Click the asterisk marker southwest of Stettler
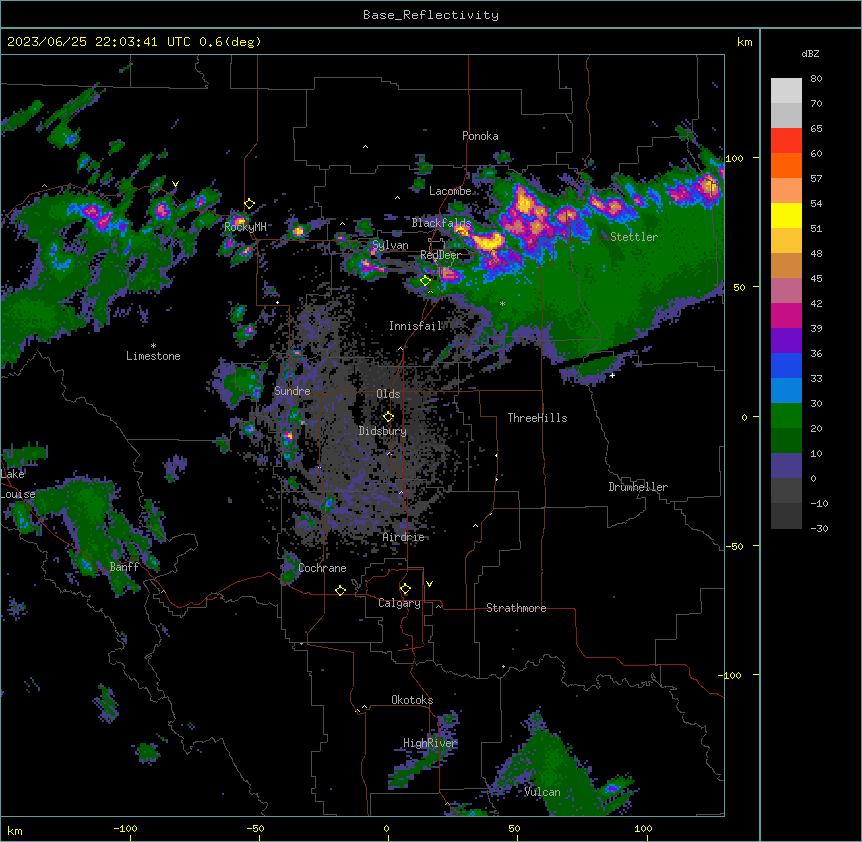 coord(502,304)
